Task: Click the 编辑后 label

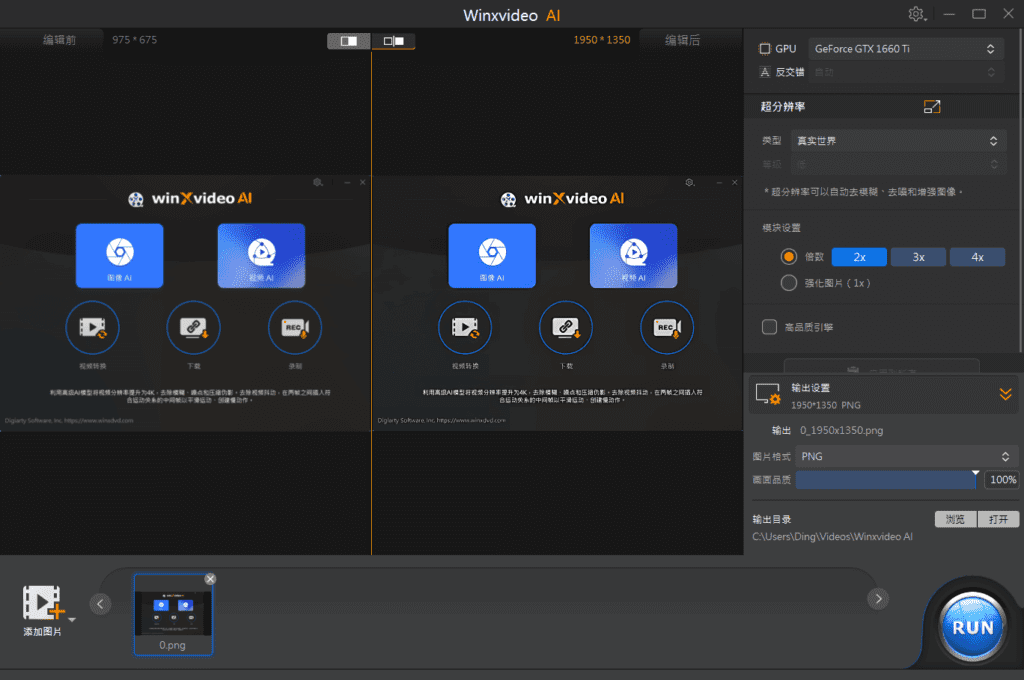Action: (682, 40)
